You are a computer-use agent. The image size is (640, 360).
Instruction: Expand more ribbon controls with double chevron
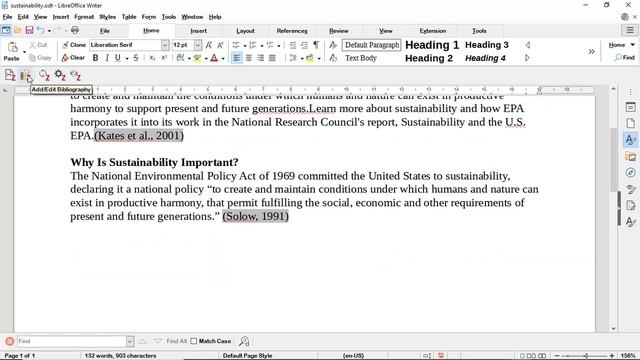coord(591,51)
